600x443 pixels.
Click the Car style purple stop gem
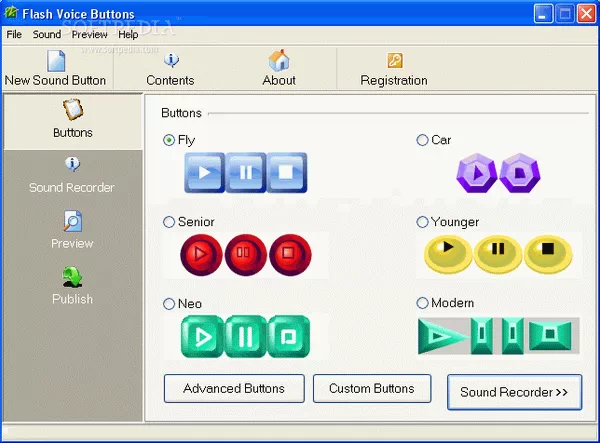coord(520,173)
